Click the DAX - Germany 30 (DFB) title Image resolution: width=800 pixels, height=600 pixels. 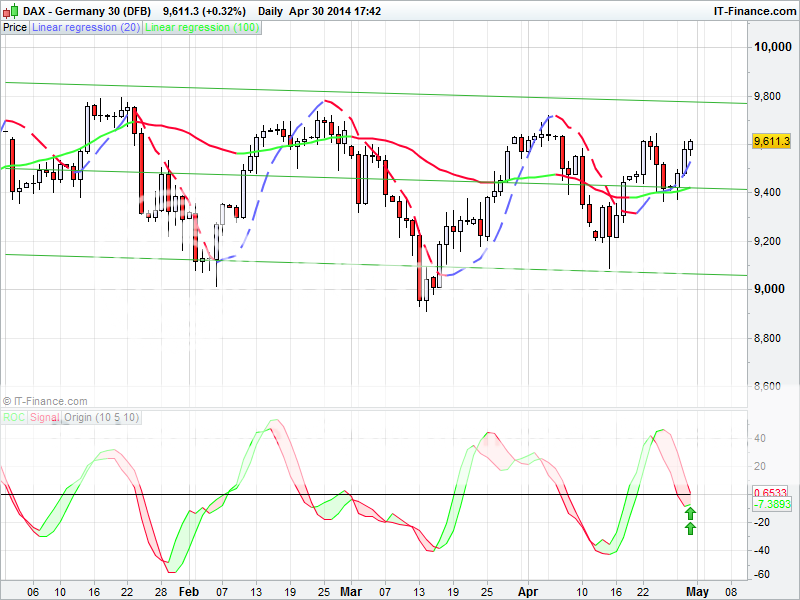(x=88, y=11)
